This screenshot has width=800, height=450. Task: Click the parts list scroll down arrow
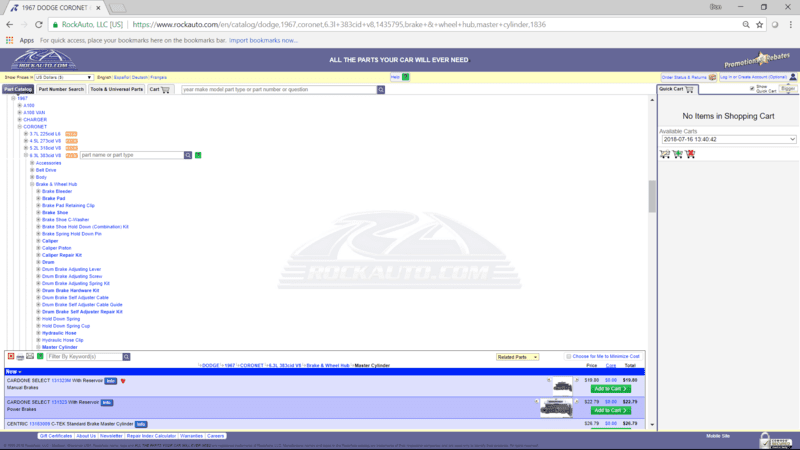pyautogui.click(x=652, y=424)
